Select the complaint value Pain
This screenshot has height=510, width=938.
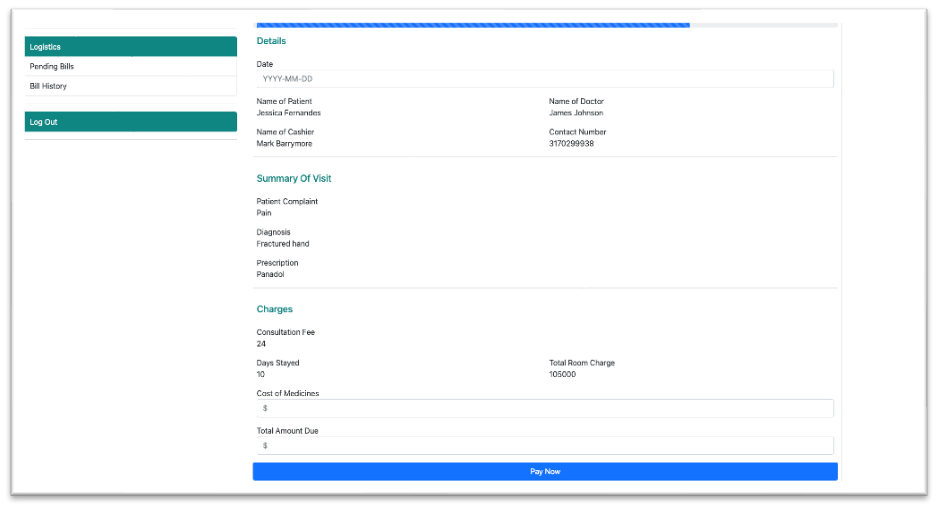pos(264,213)
